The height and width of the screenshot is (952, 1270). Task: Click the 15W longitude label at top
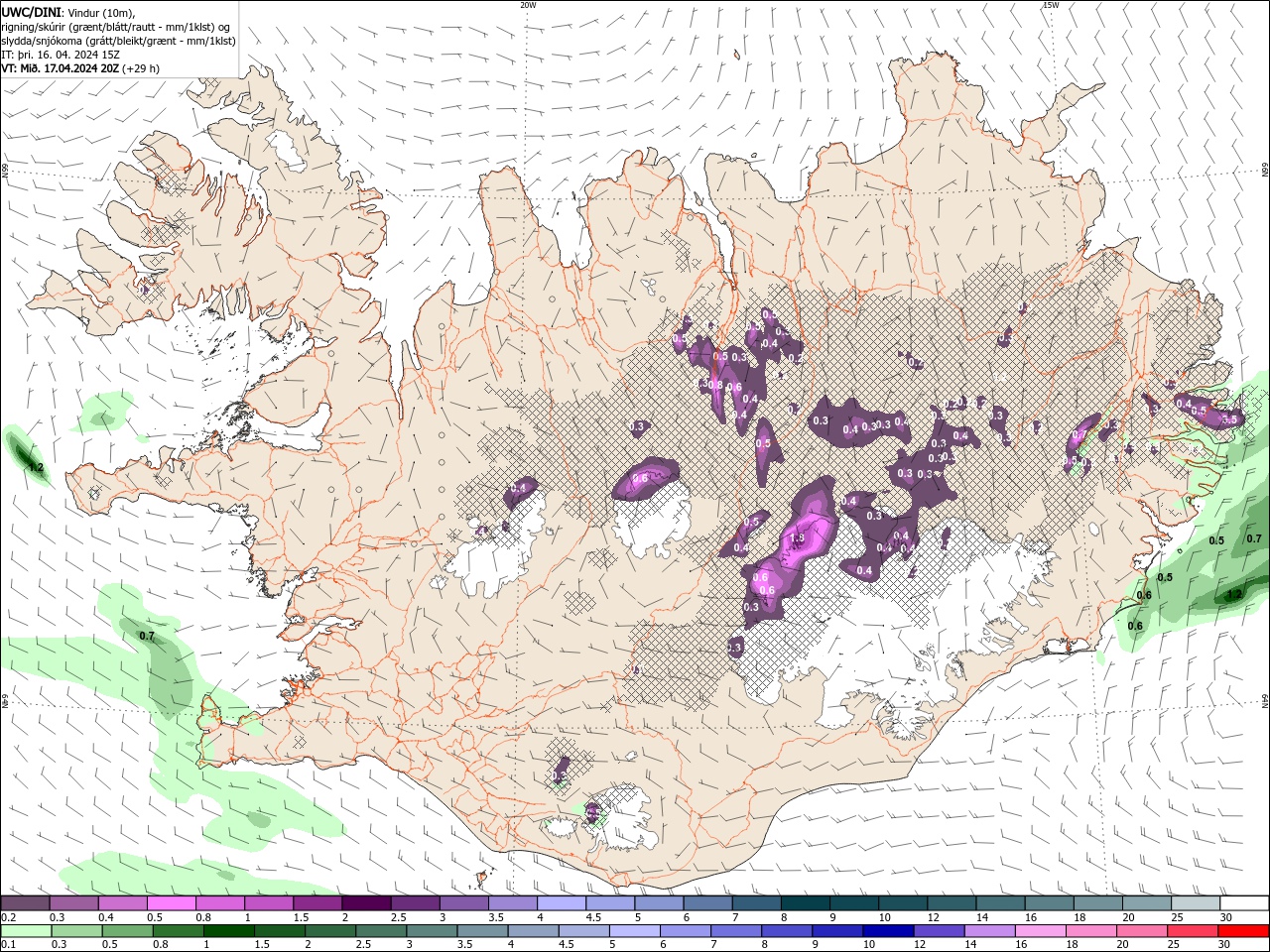1051,5
